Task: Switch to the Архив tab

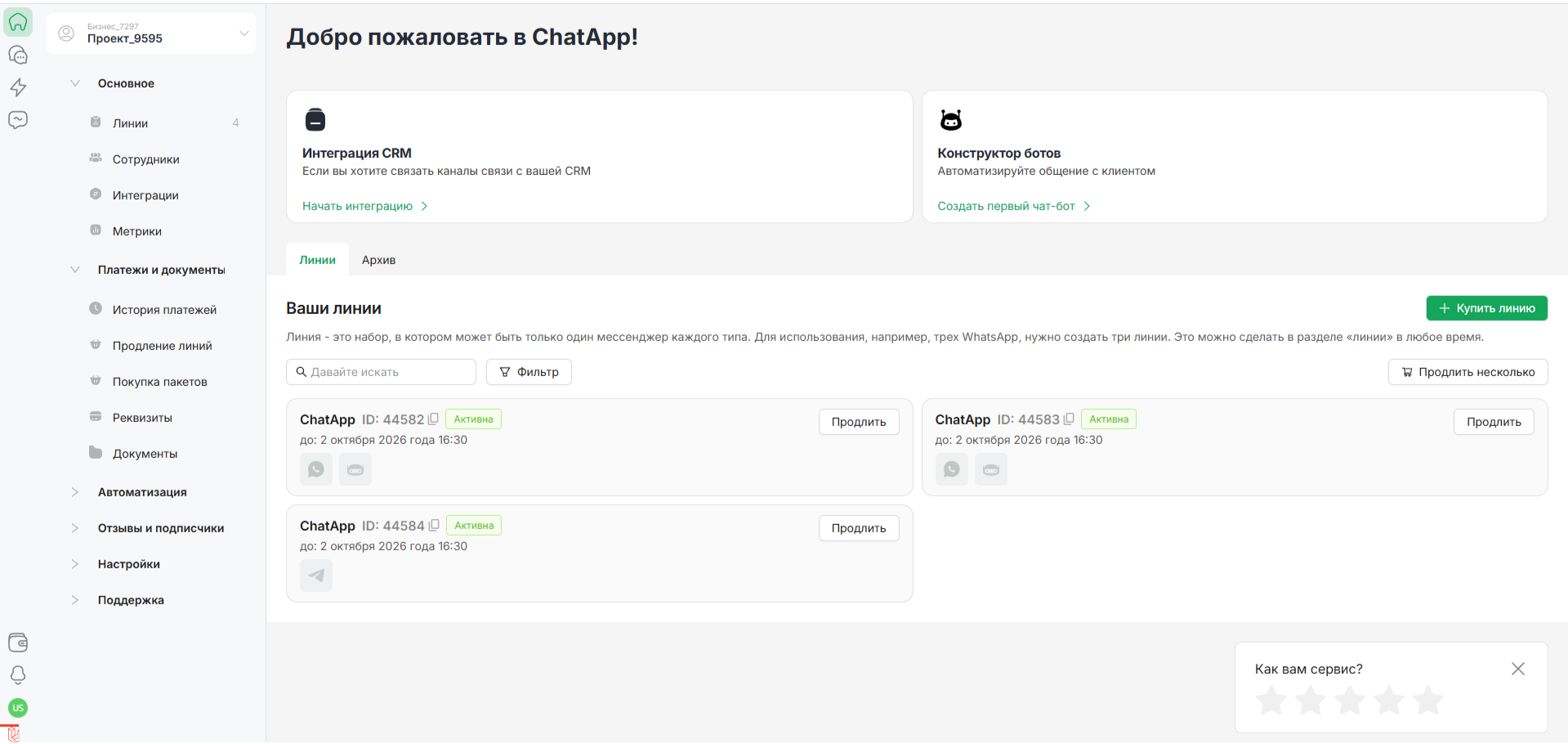Action: [x=378, y=260]
